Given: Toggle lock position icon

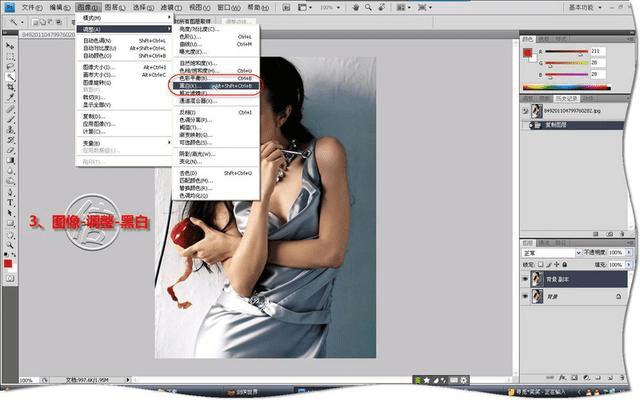Looking at the screenshot, I should coord(556,264).
